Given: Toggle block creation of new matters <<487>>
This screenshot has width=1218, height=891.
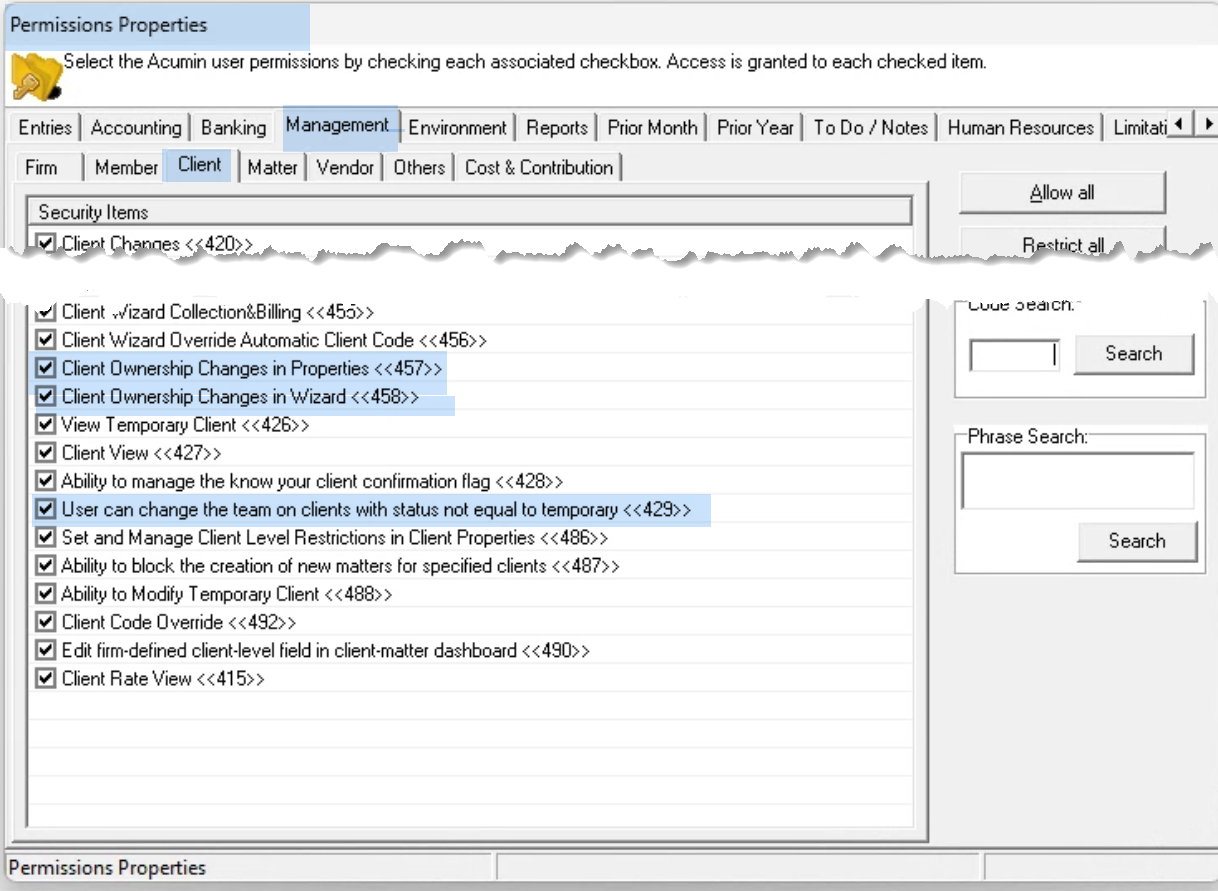Looking at the screenshot, I should pos(45,566).
